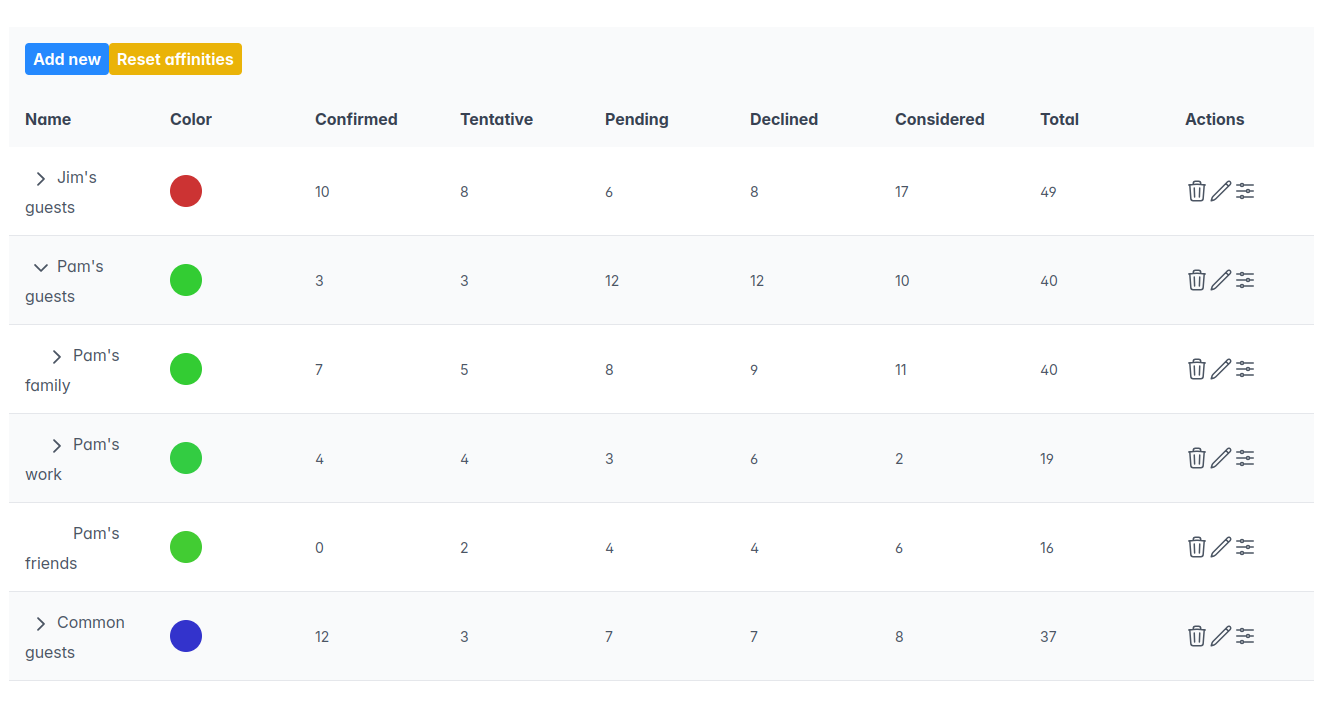Open affinity settings for Jim's guests

coord(1245,191)
